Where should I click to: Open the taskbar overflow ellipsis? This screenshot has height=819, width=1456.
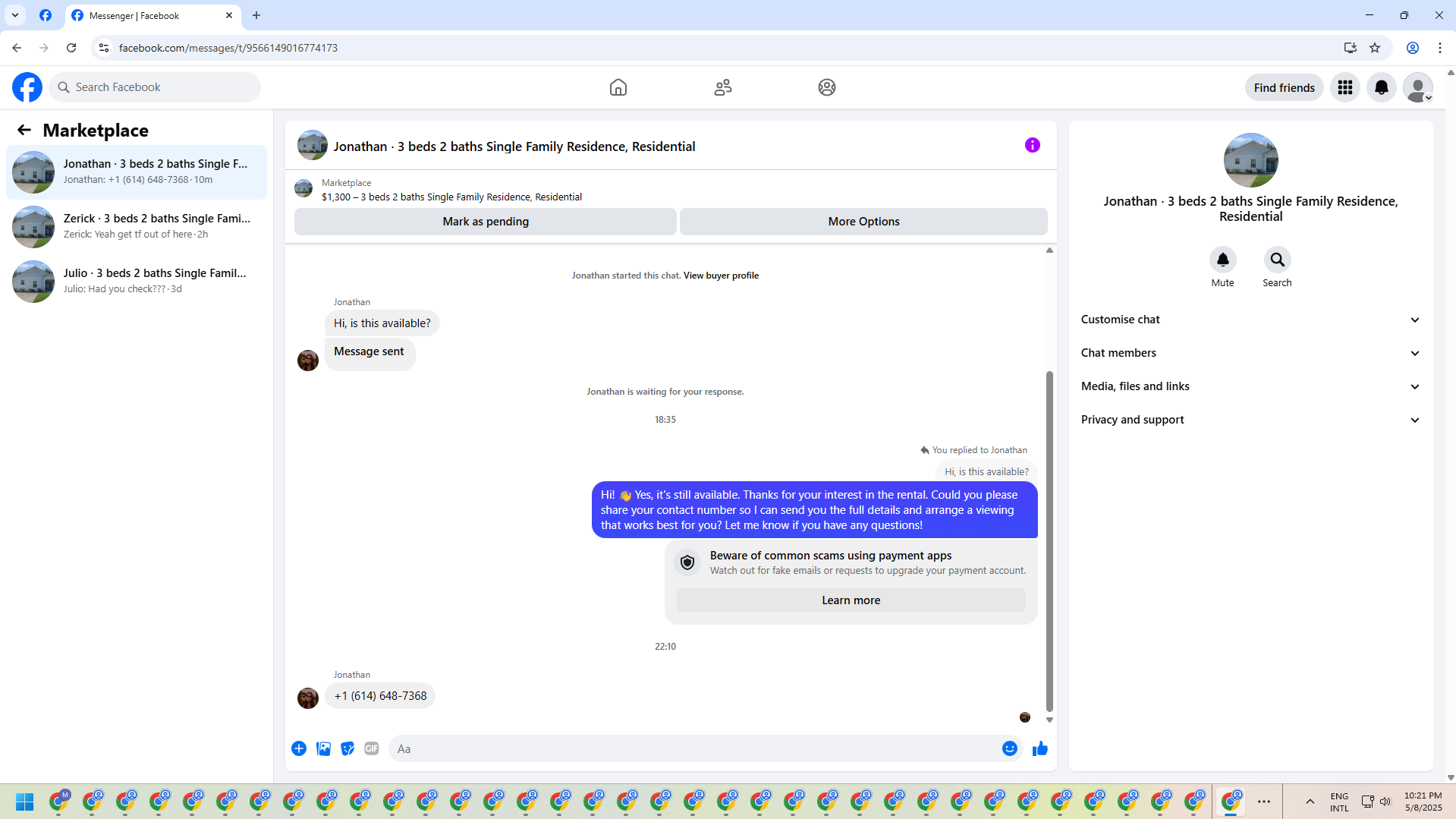[1264, 802]
